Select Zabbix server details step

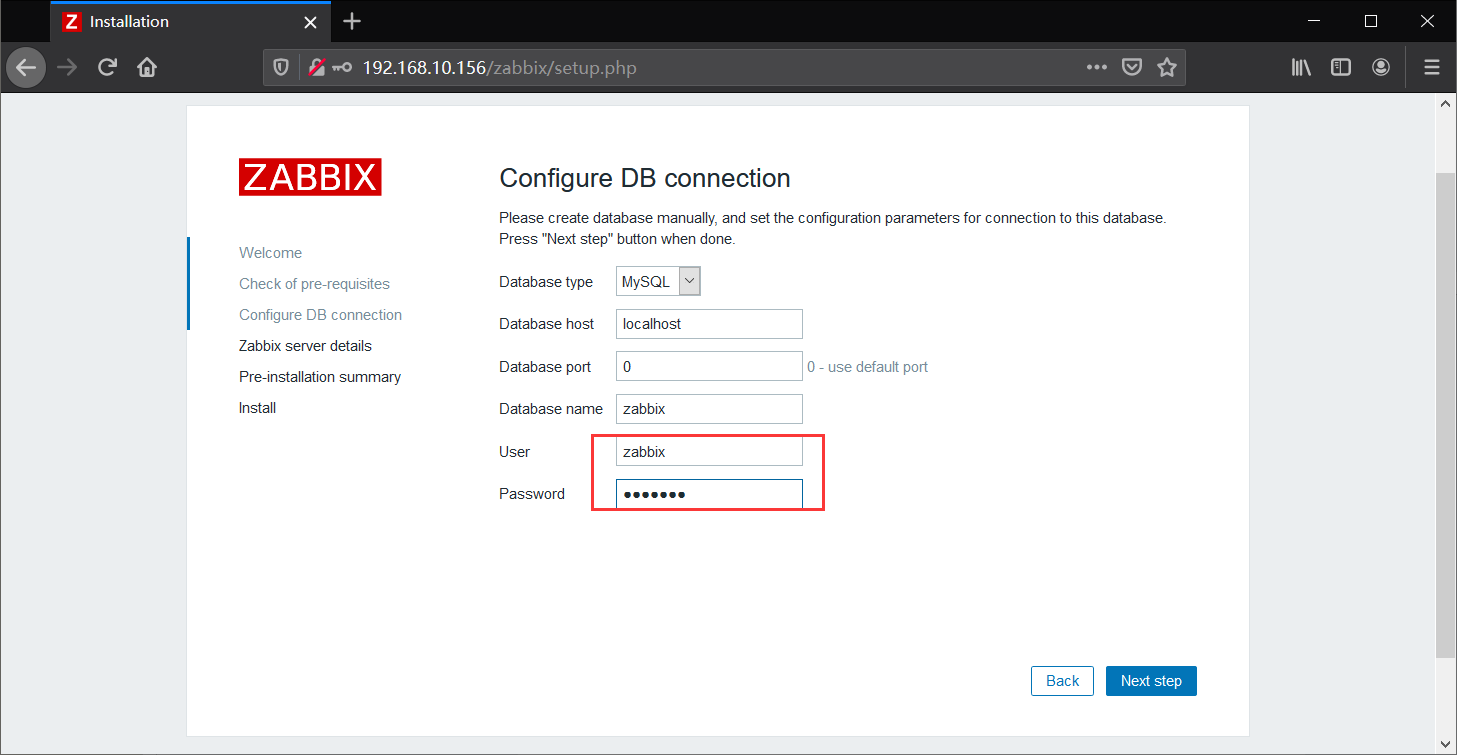tap(305, 346)
